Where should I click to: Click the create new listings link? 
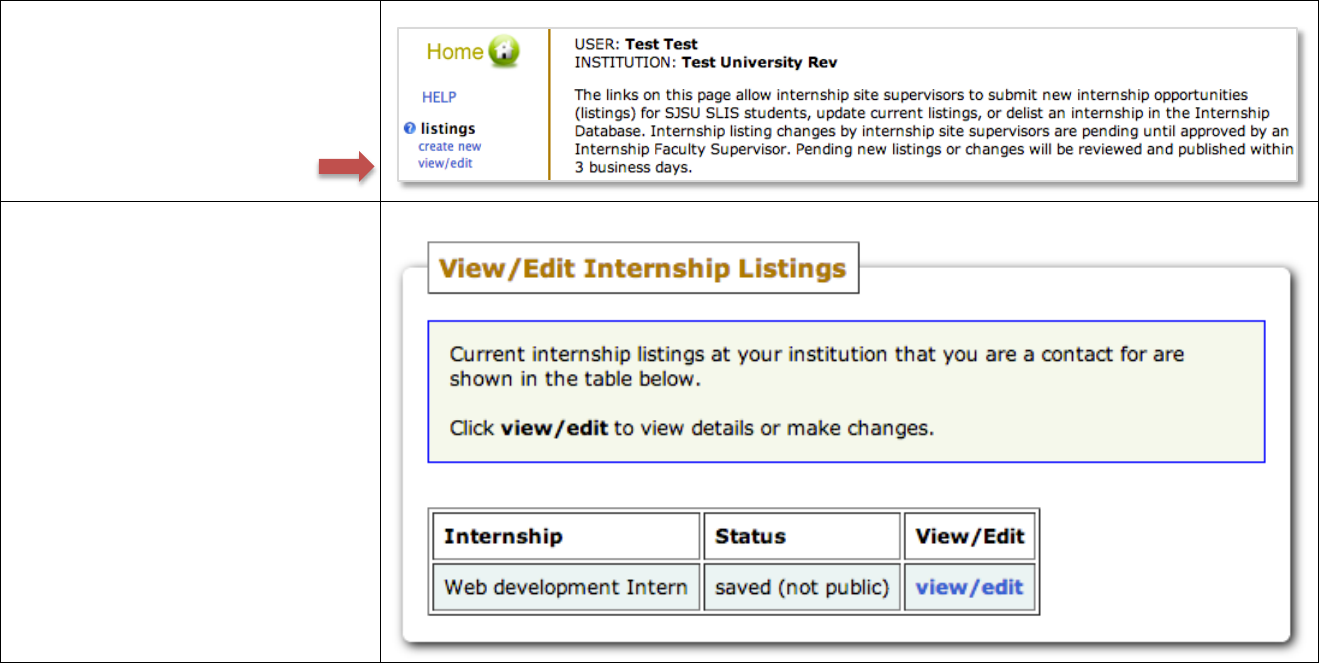pyautogui.click(x=449, y=146)
